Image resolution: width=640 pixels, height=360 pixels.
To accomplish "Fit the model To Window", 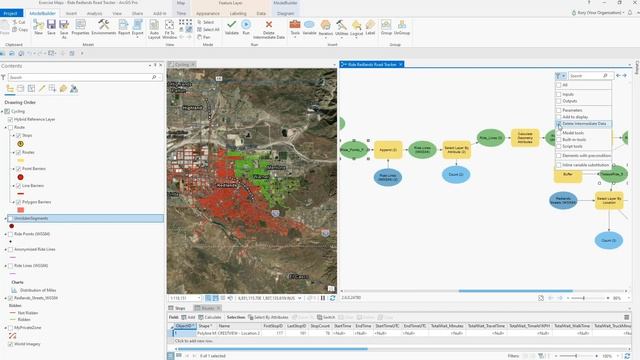I will 169,29.
